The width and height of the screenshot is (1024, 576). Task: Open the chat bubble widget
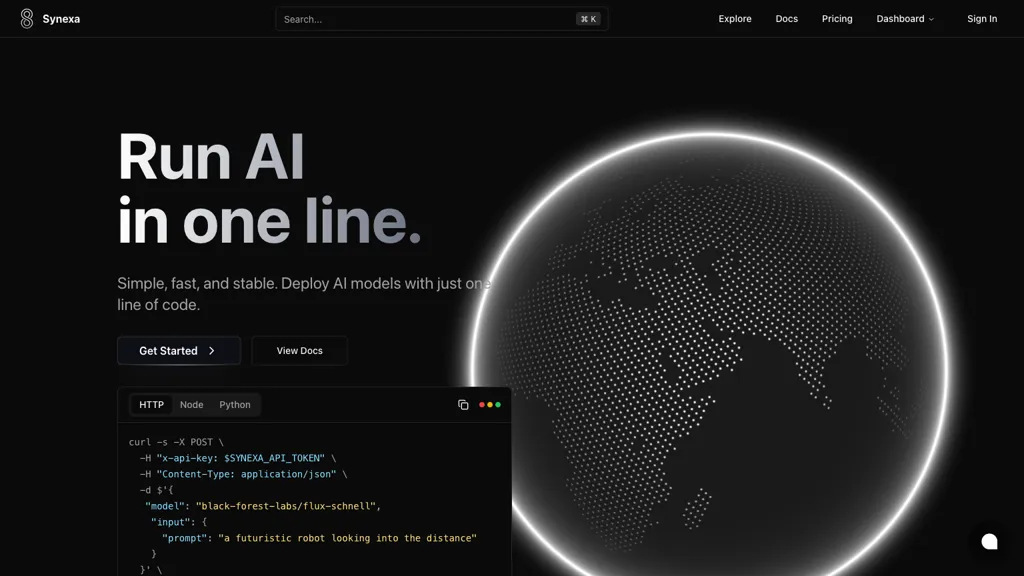coord(989,541)
